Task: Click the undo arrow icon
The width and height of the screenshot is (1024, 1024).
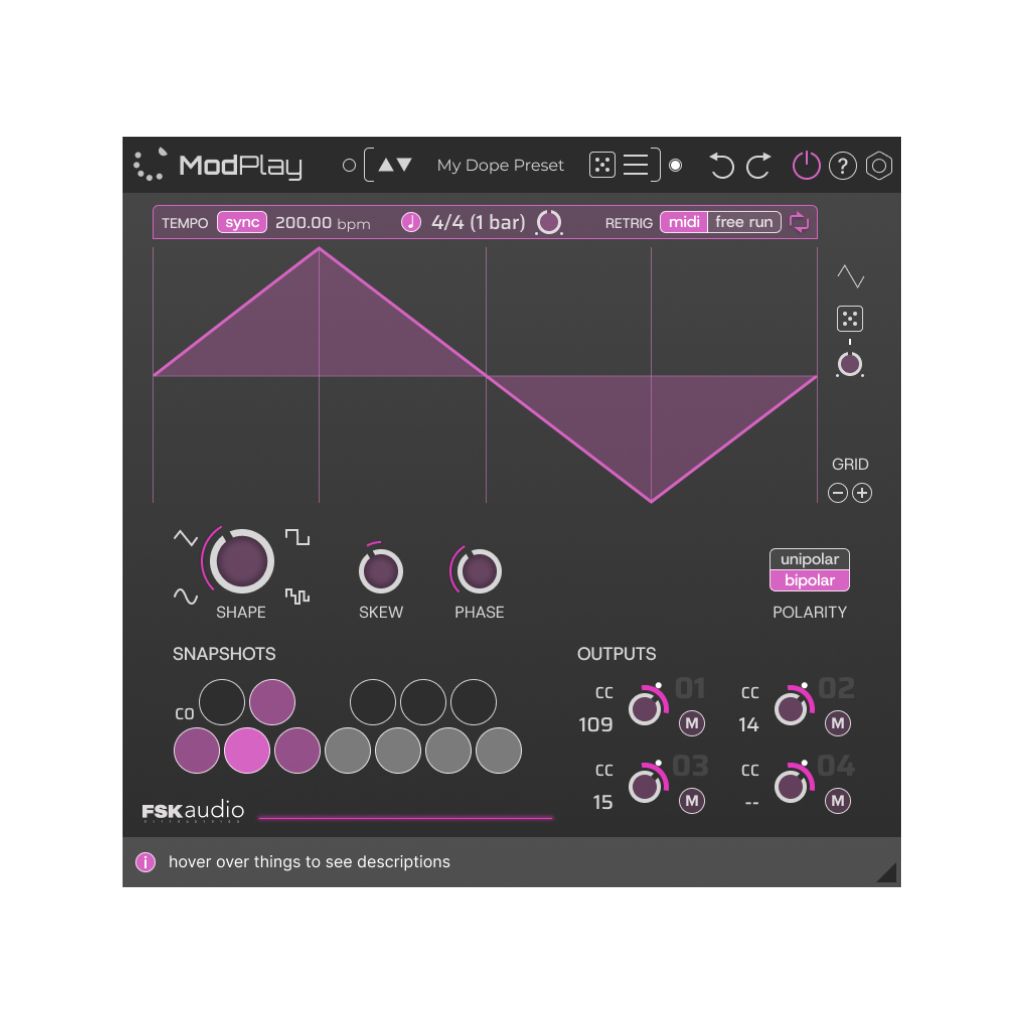Action: pos(721,166)
